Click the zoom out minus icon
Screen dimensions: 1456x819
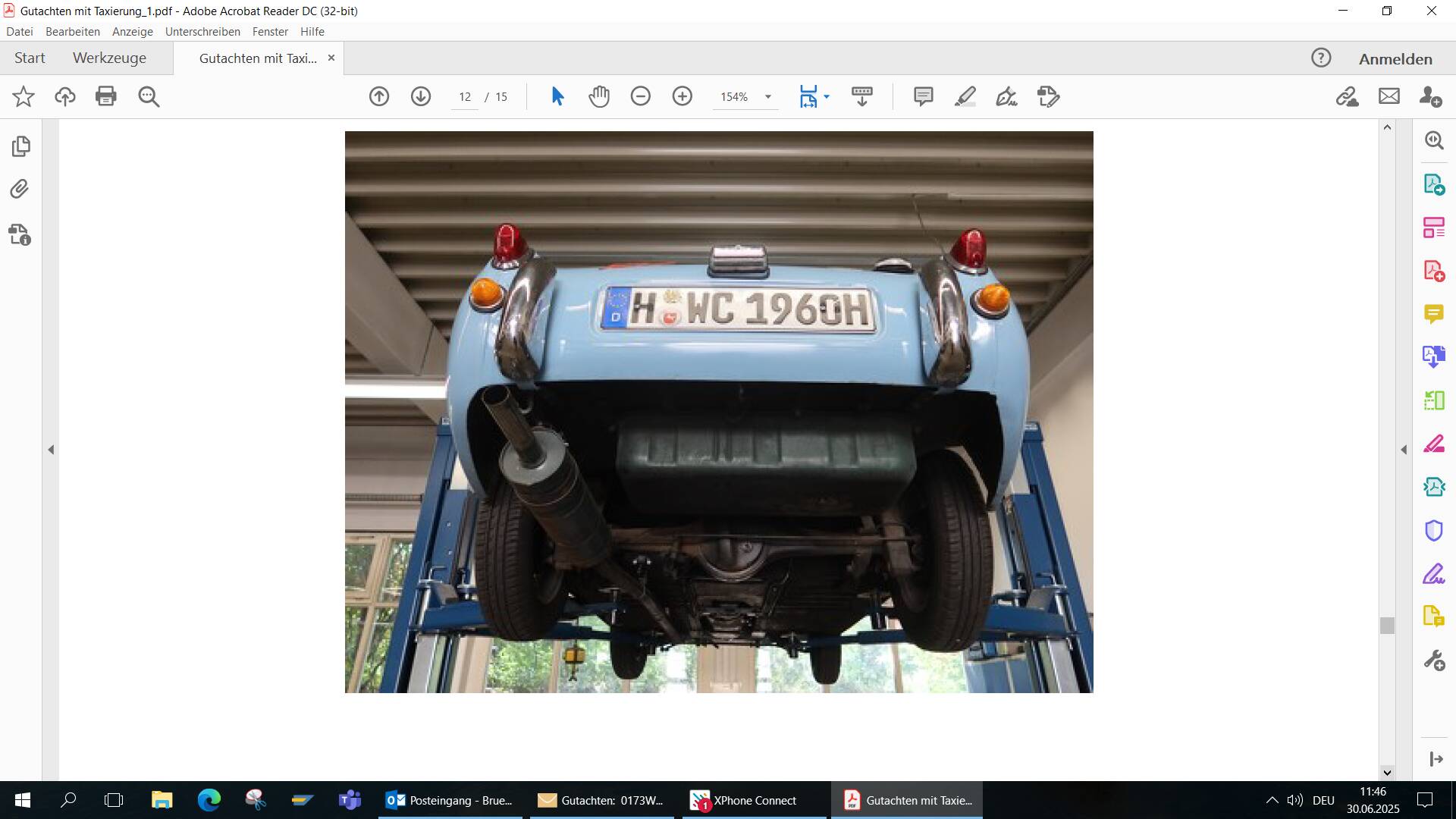coord(641,96)
